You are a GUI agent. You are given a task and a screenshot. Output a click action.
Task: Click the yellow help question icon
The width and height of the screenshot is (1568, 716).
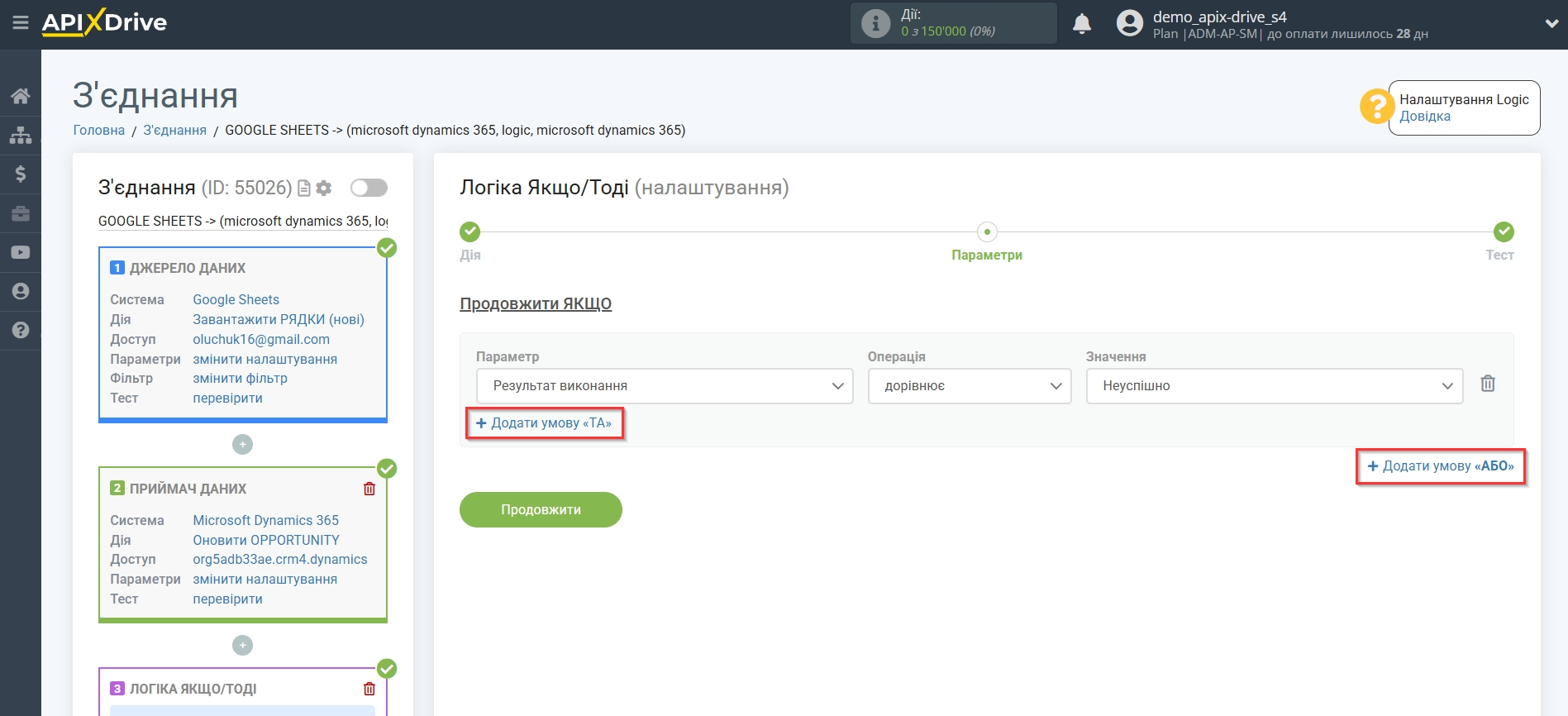click(x=1376, y=107)
